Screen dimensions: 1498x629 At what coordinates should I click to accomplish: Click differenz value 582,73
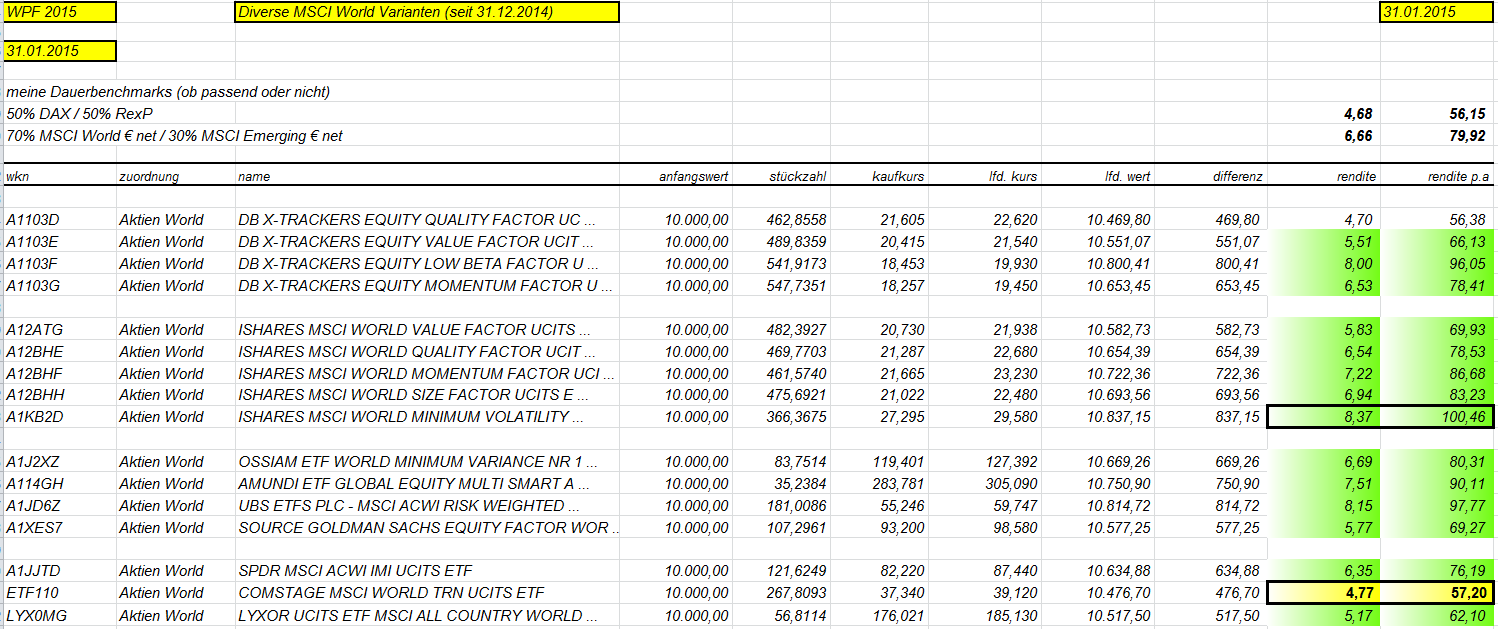(1239, 330)
